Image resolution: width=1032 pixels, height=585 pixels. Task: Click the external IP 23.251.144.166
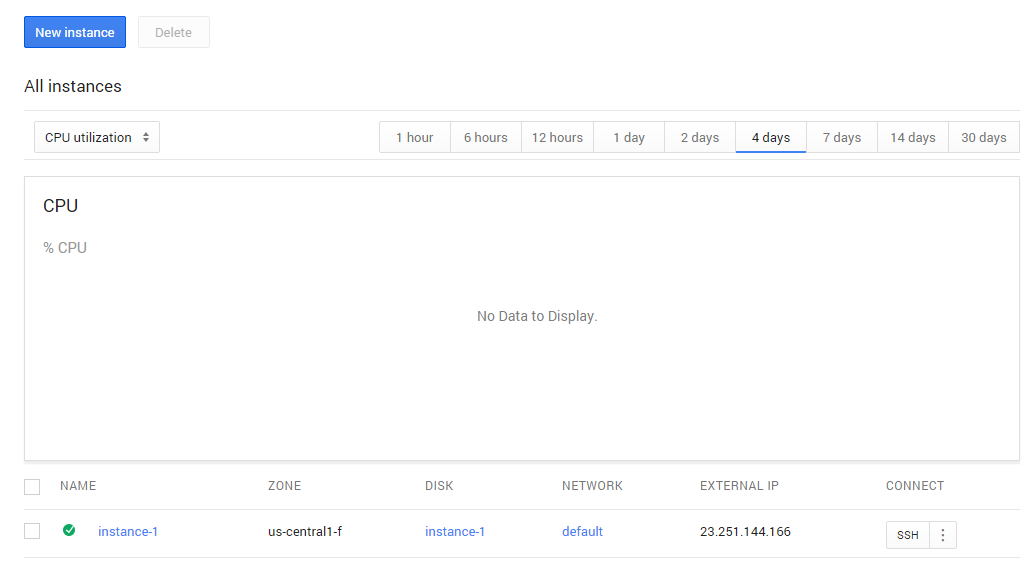point(745,532)
